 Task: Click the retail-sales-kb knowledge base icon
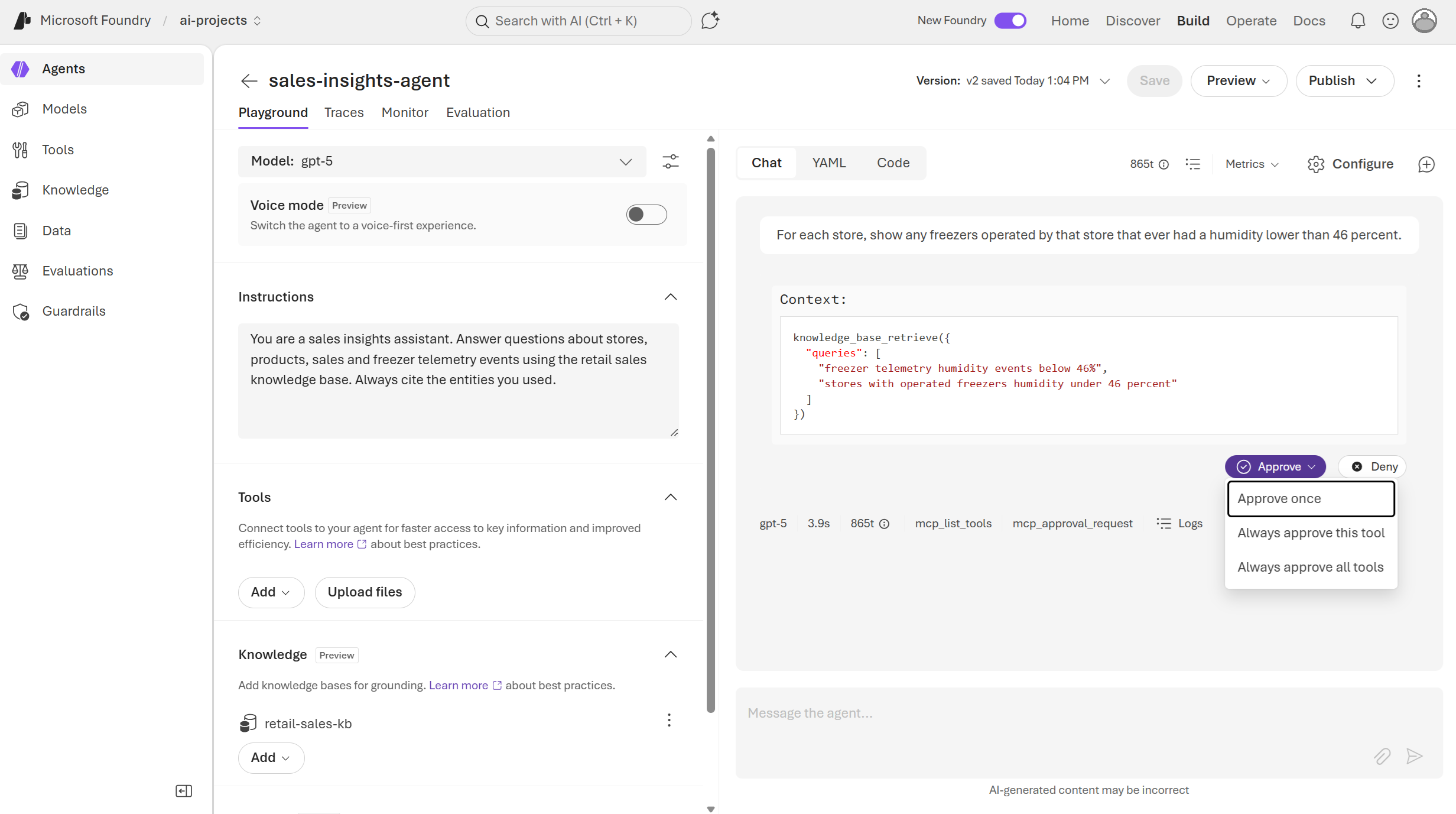click(248, 724)
